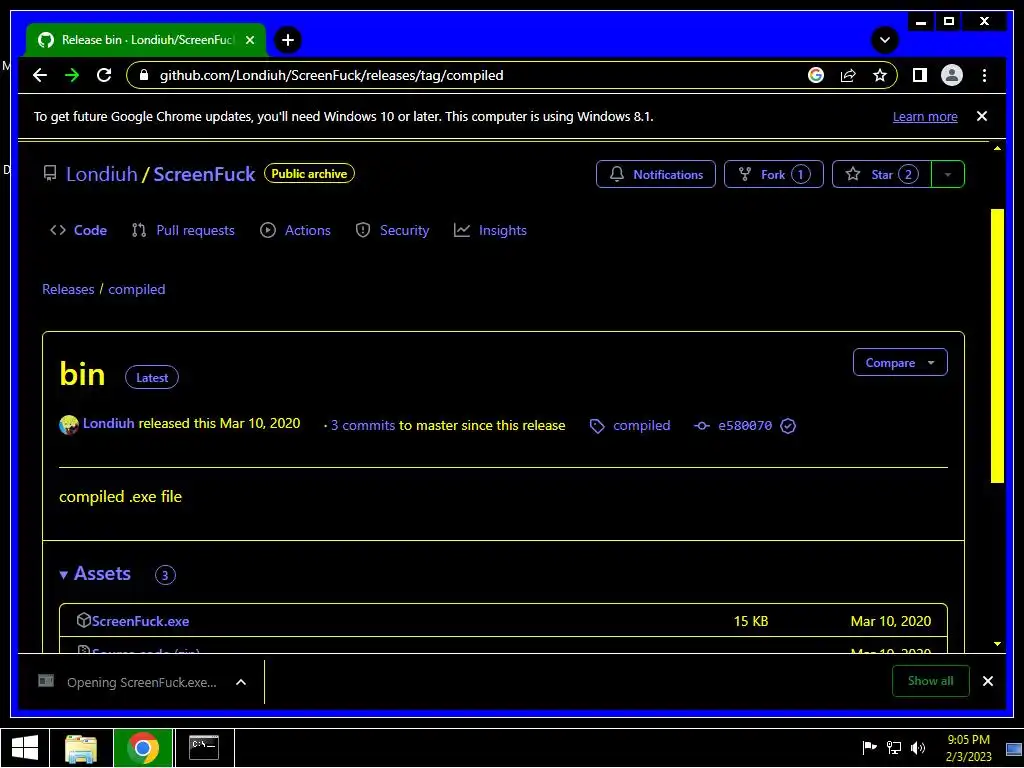Close the downloads bar
1024x768 pixels.
[987, 680]
